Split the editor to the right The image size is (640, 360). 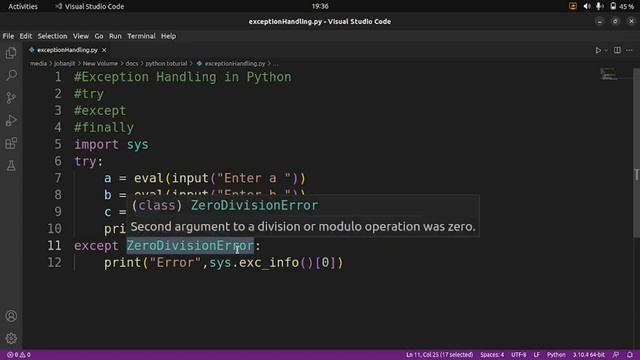click(617, 50)
